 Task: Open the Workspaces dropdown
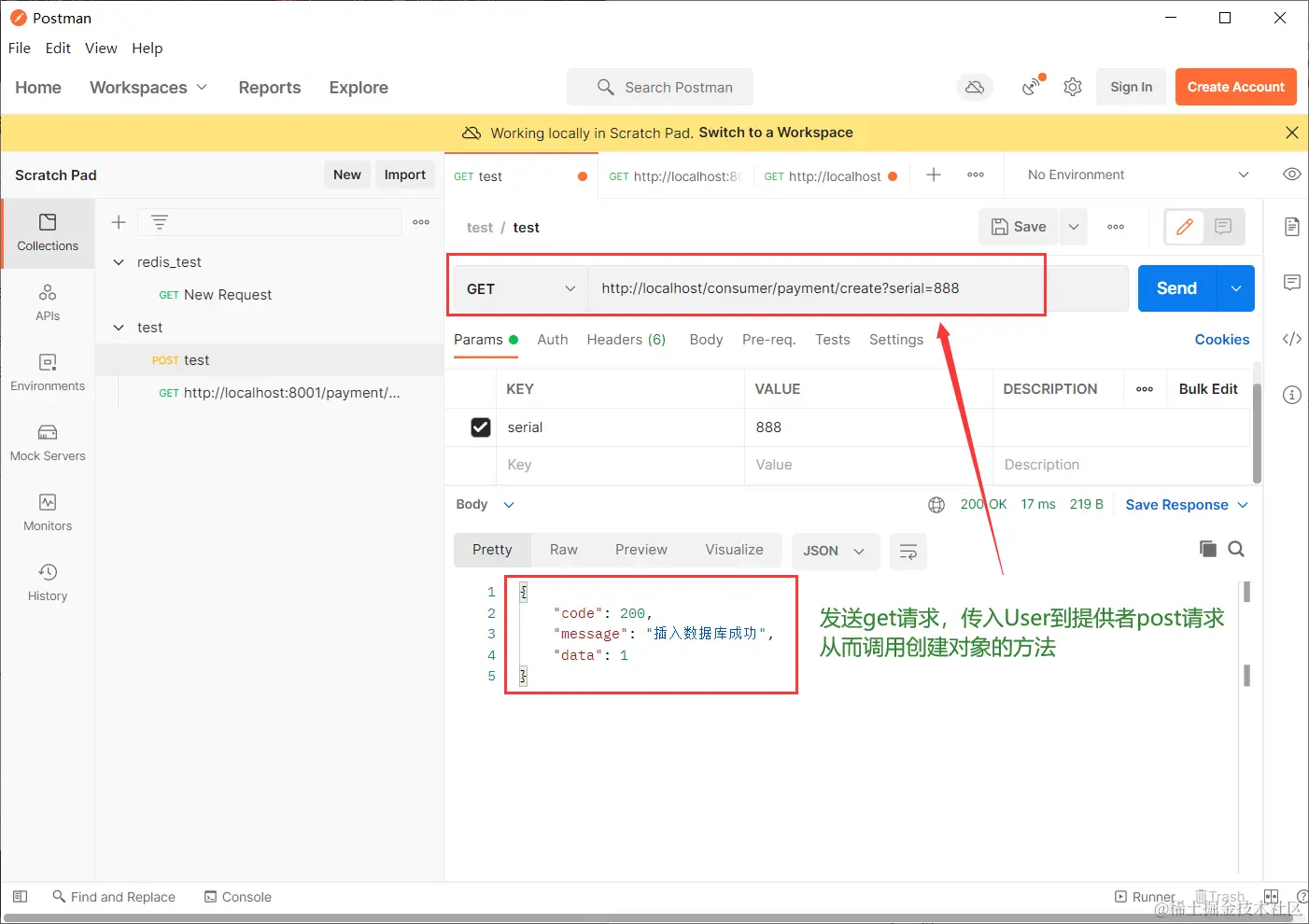pos(148,88)
